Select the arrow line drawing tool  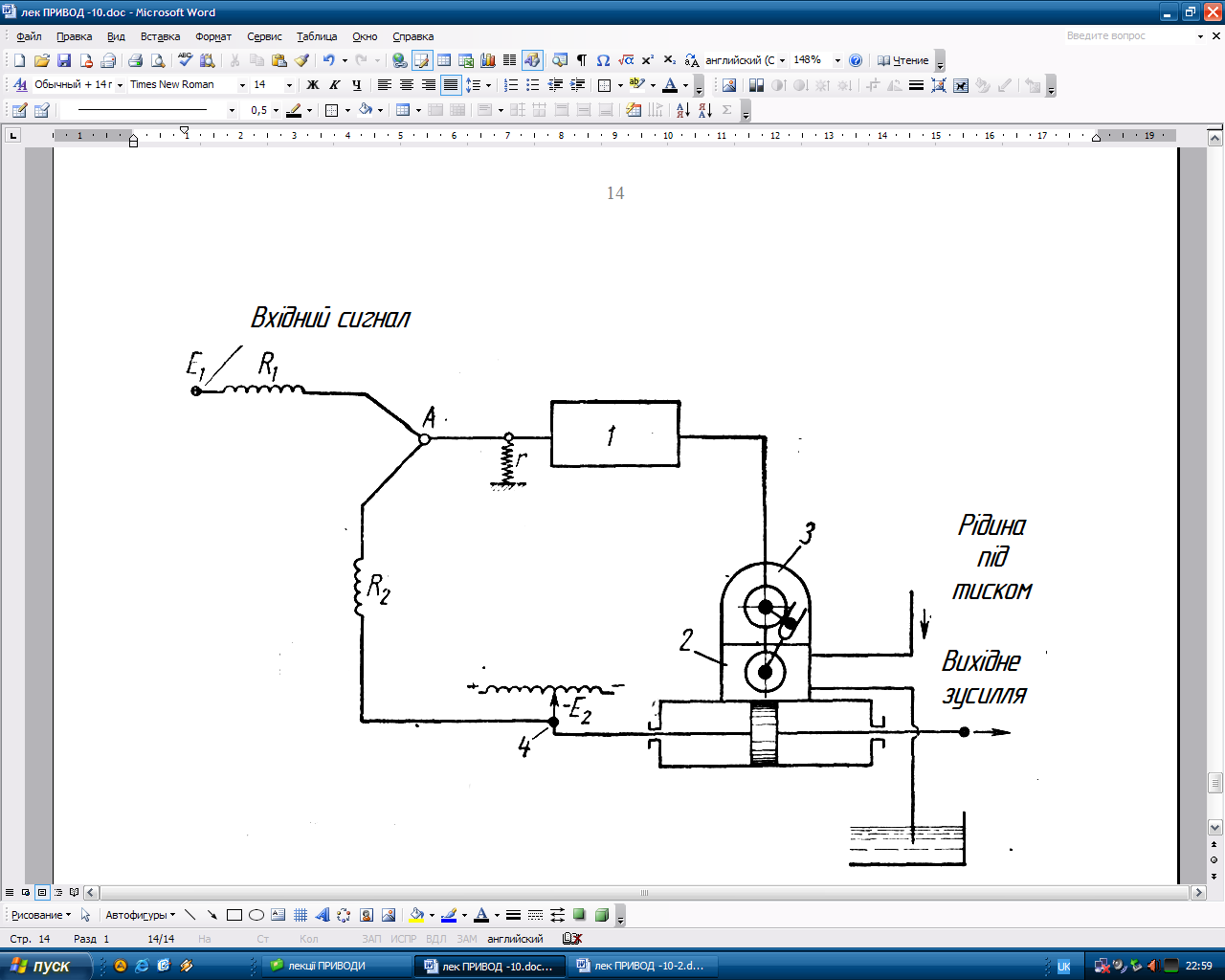[x=212, y=915]
